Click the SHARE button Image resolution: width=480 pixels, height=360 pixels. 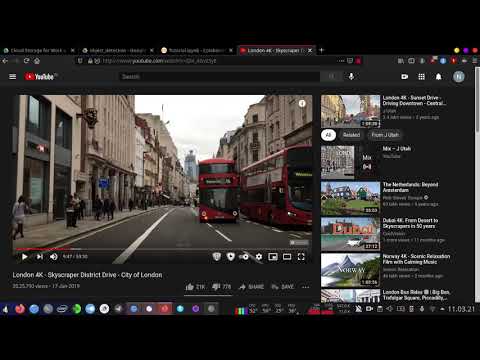point(252,287)
